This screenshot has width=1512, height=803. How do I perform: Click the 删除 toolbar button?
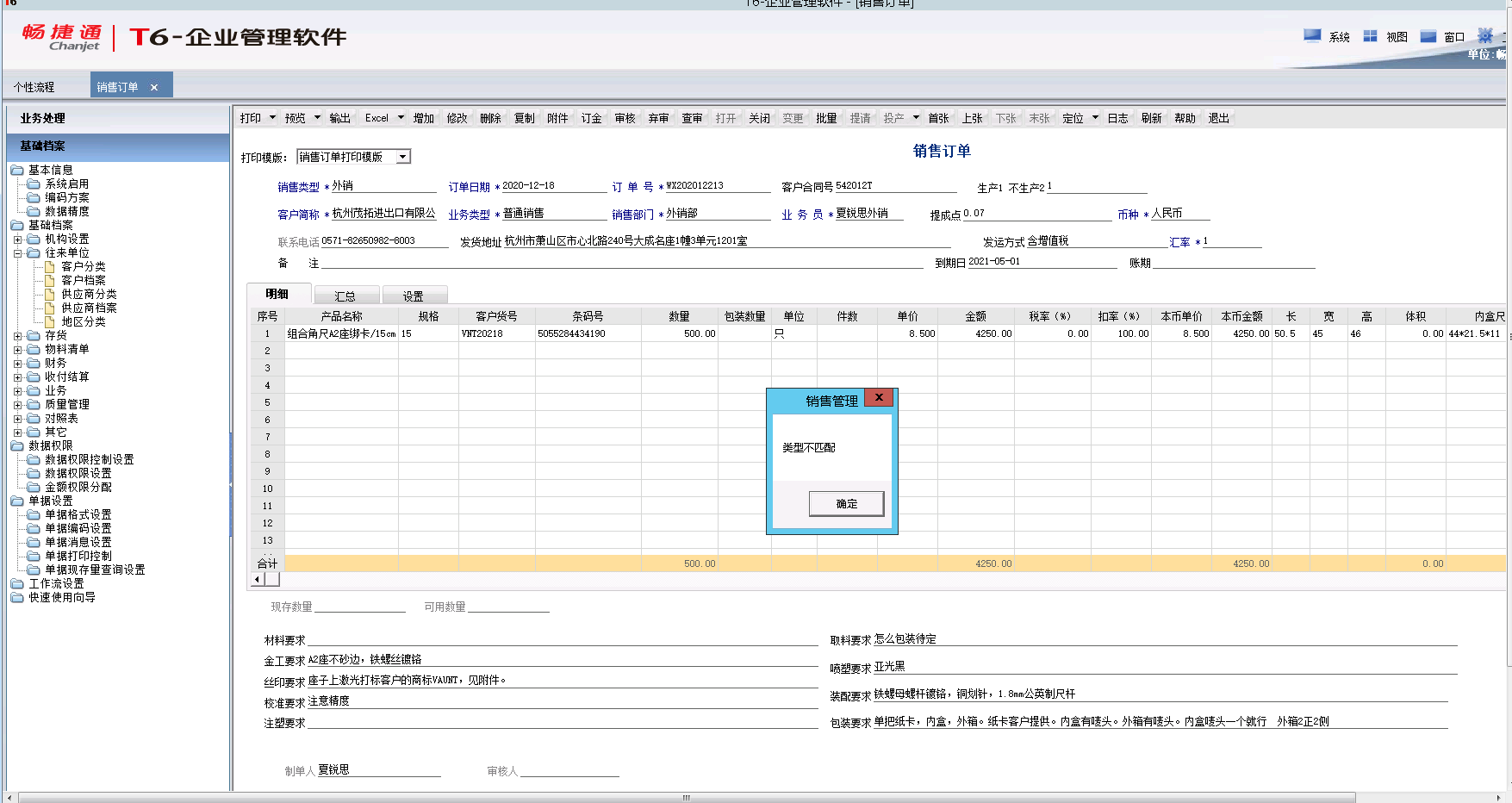tap(490, 118)
